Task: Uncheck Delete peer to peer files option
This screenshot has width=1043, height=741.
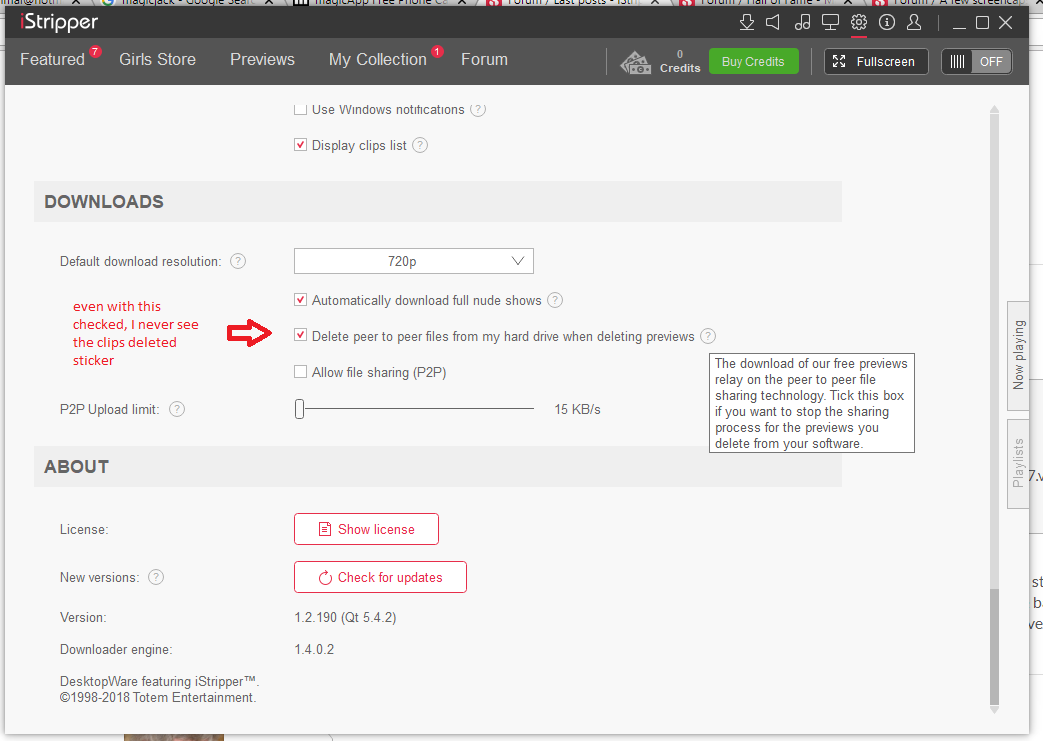Action: [301, 336]
